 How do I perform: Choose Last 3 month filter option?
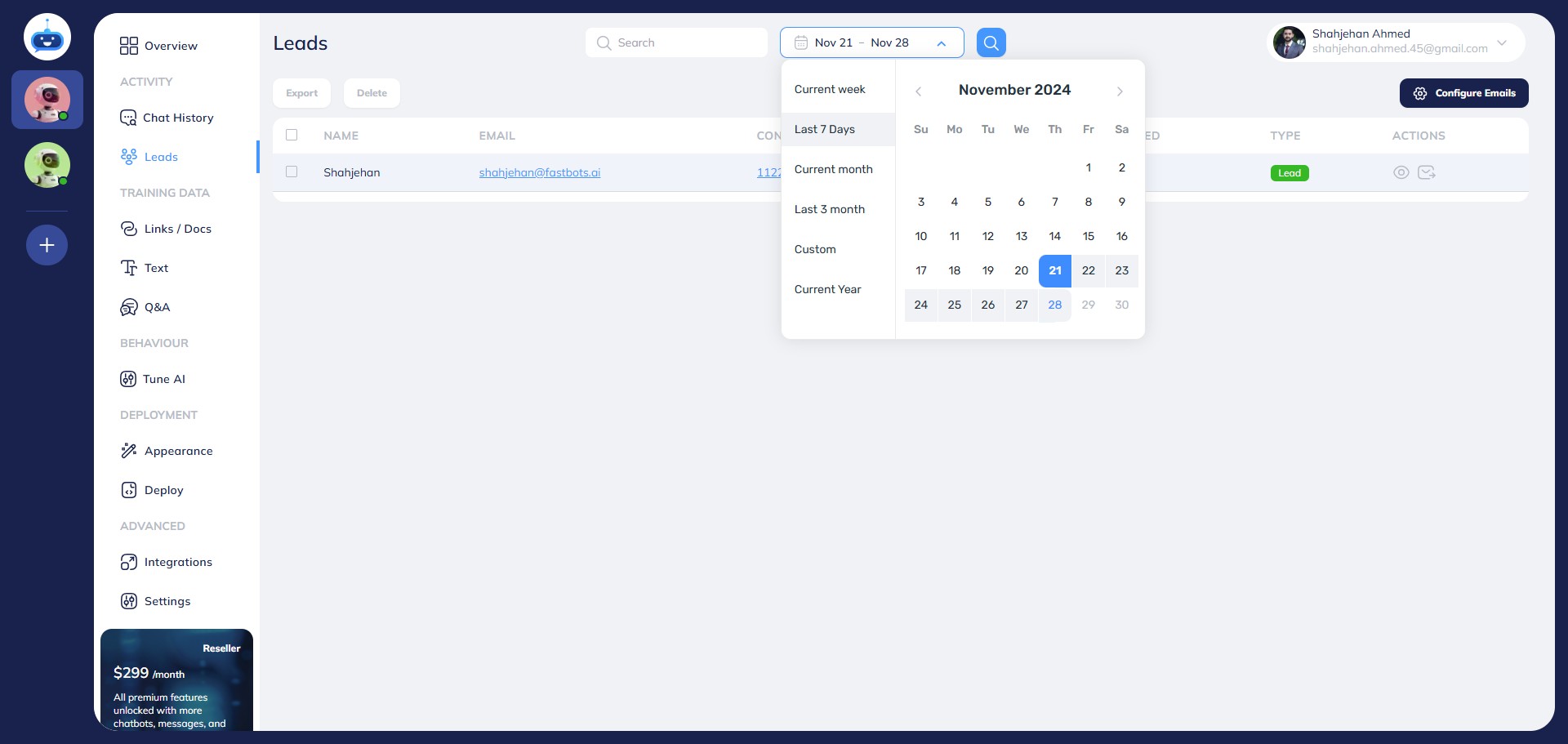tap(830, 209)
